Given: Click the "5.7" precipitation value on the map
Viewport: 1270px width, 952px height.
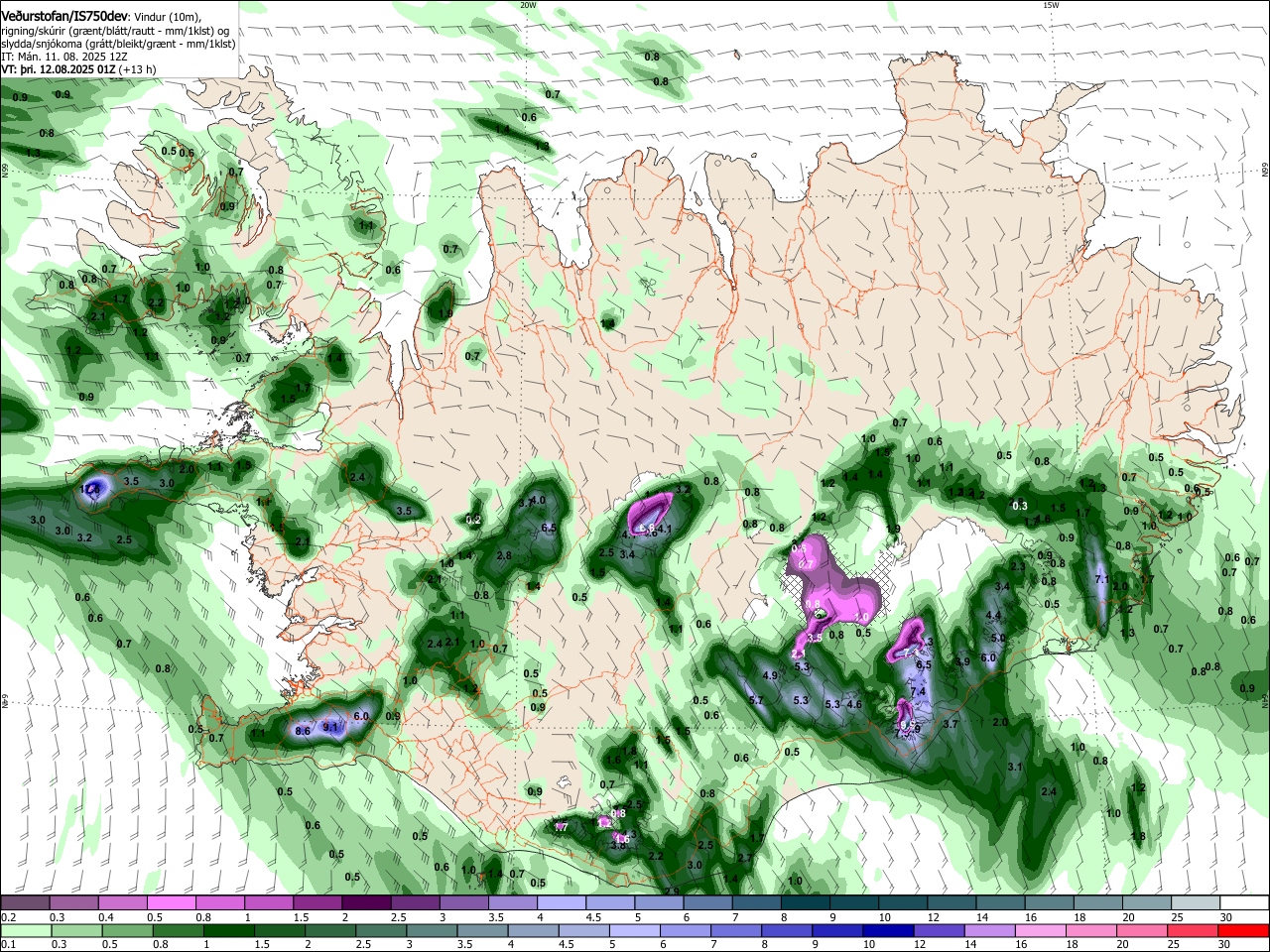Looking at the screenshot, I should [756, 700].
